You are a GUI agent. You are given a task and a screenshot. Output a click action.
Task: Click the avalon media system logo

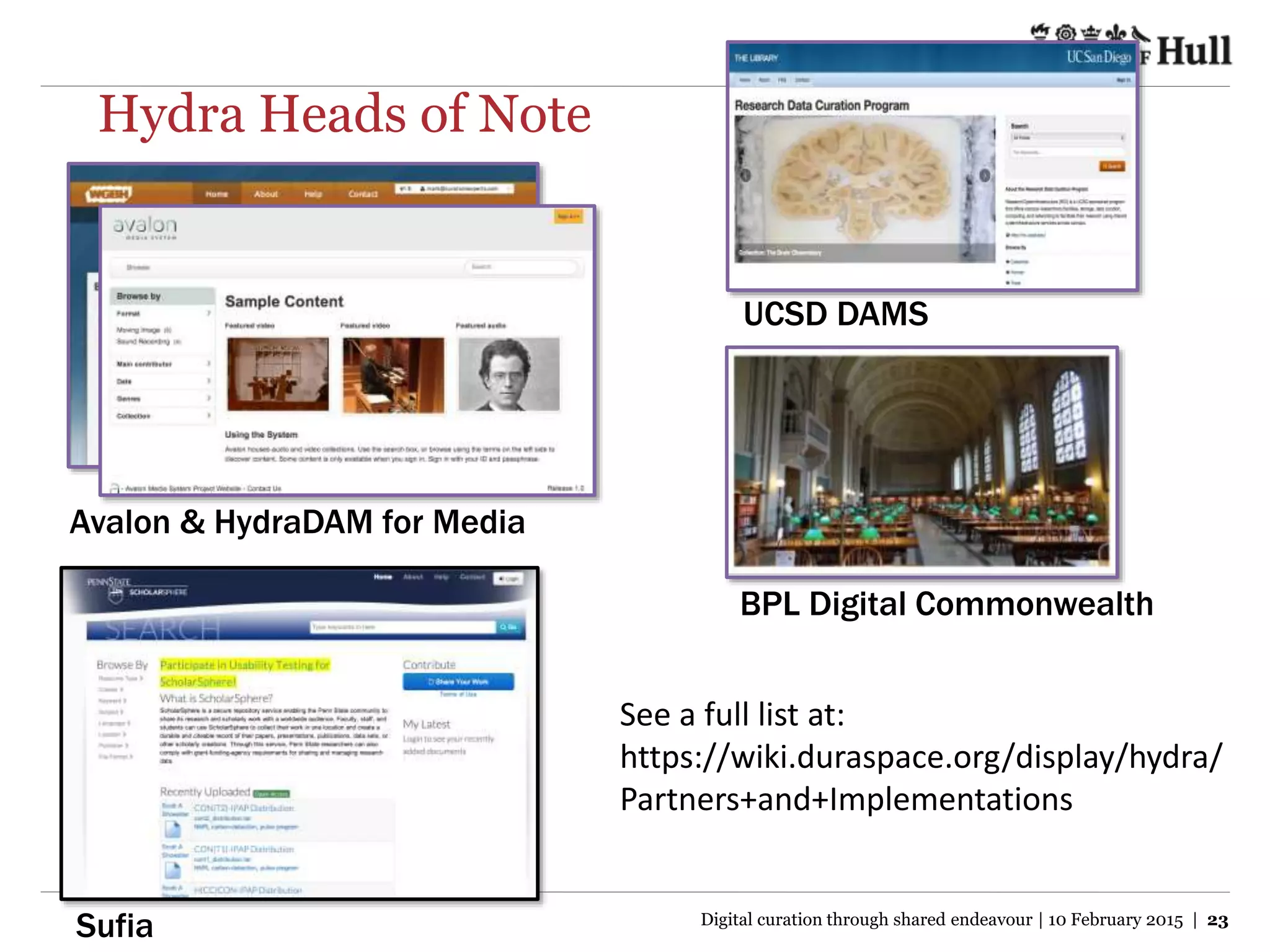click(x=145, y=227)
